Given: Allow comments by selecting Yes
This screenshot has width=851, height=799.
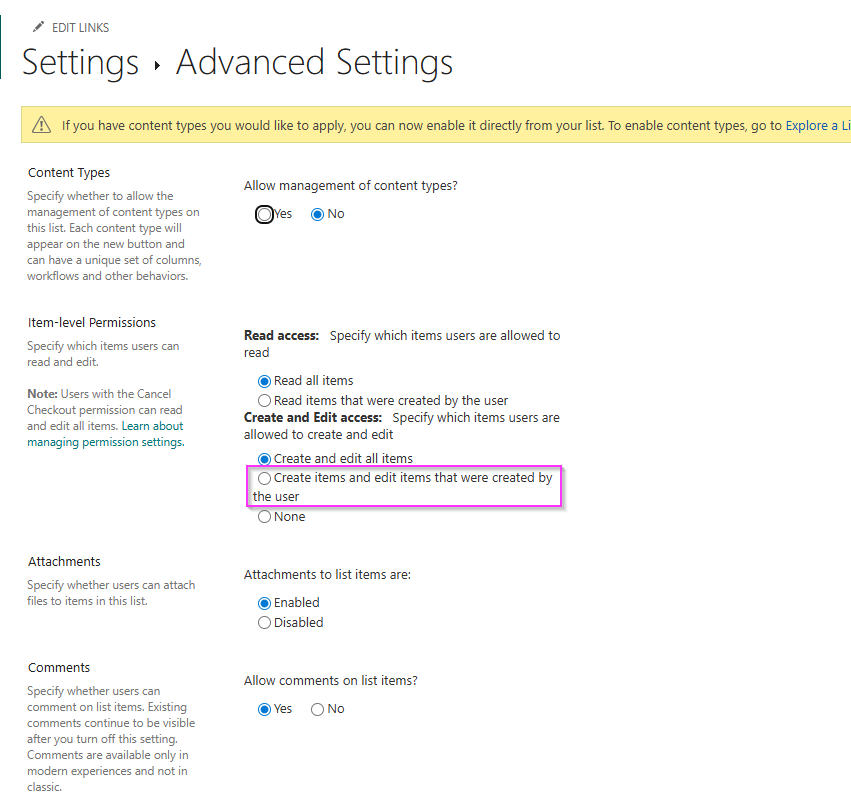Looking at the screenshot, I should click(x=265, y=709).
